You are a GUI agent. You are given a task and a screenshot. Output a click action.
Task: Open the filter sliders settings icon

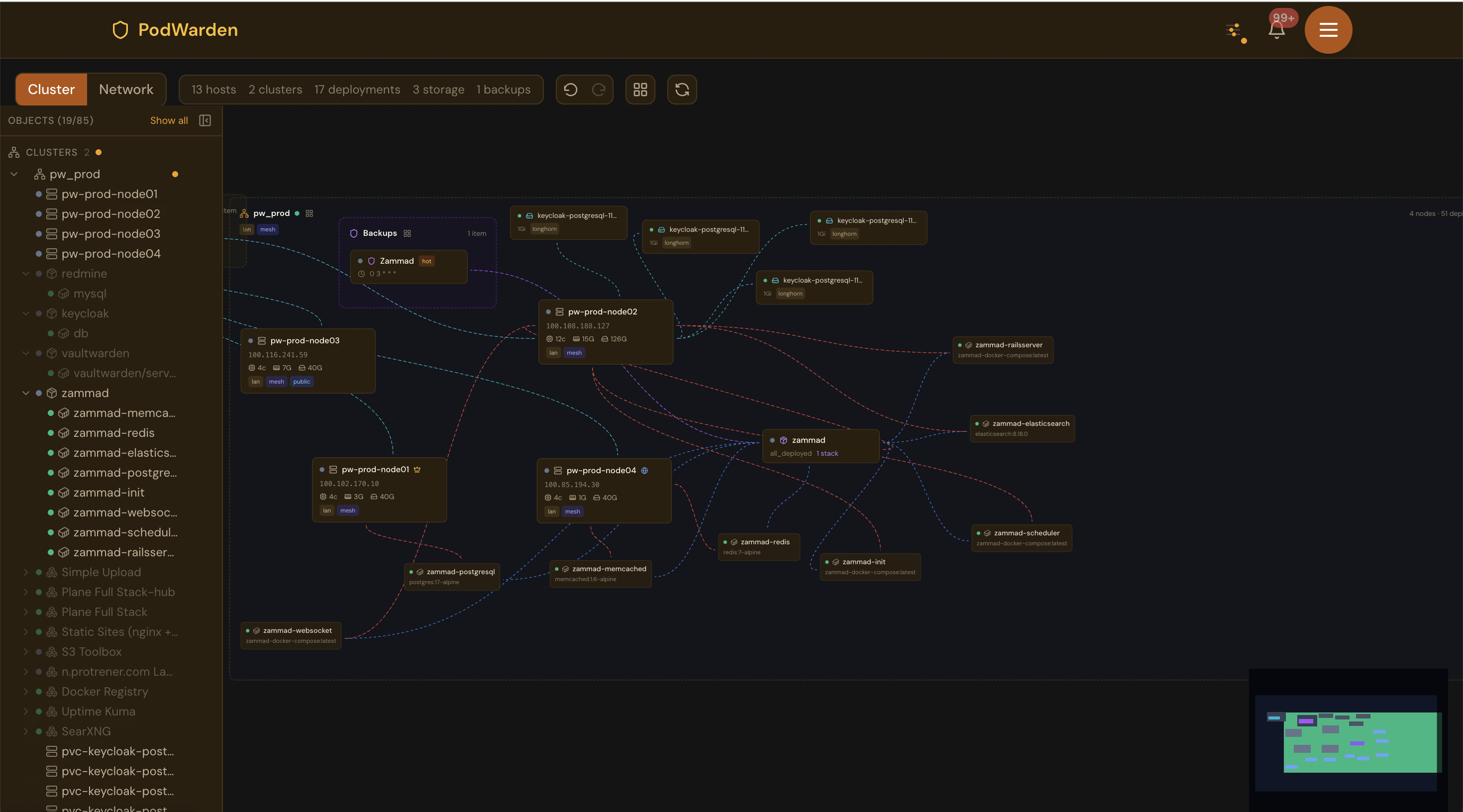tap(1234, 30)
